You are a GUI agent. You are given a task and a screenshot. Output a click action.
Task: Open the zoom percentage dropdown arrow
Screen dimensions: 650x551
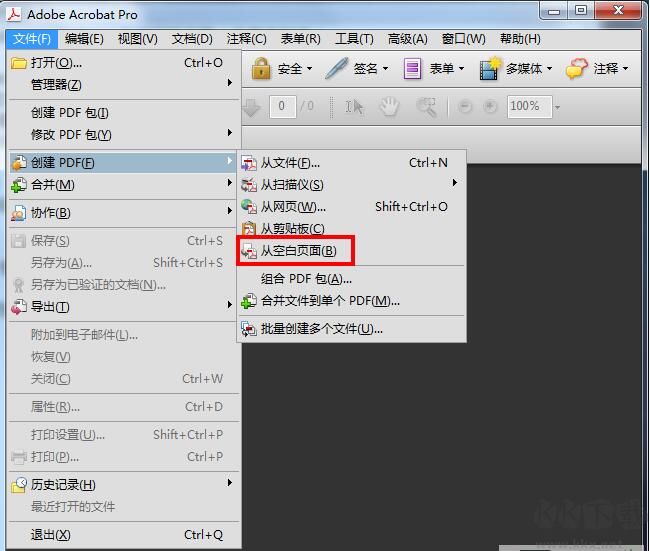(558, 108)
